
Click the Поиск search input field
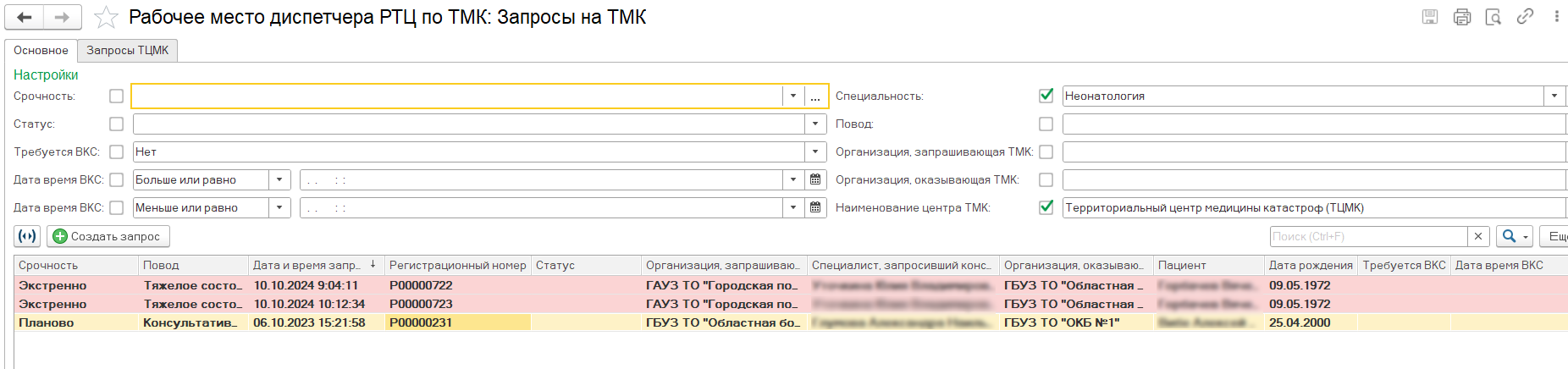click(1367, 237)
